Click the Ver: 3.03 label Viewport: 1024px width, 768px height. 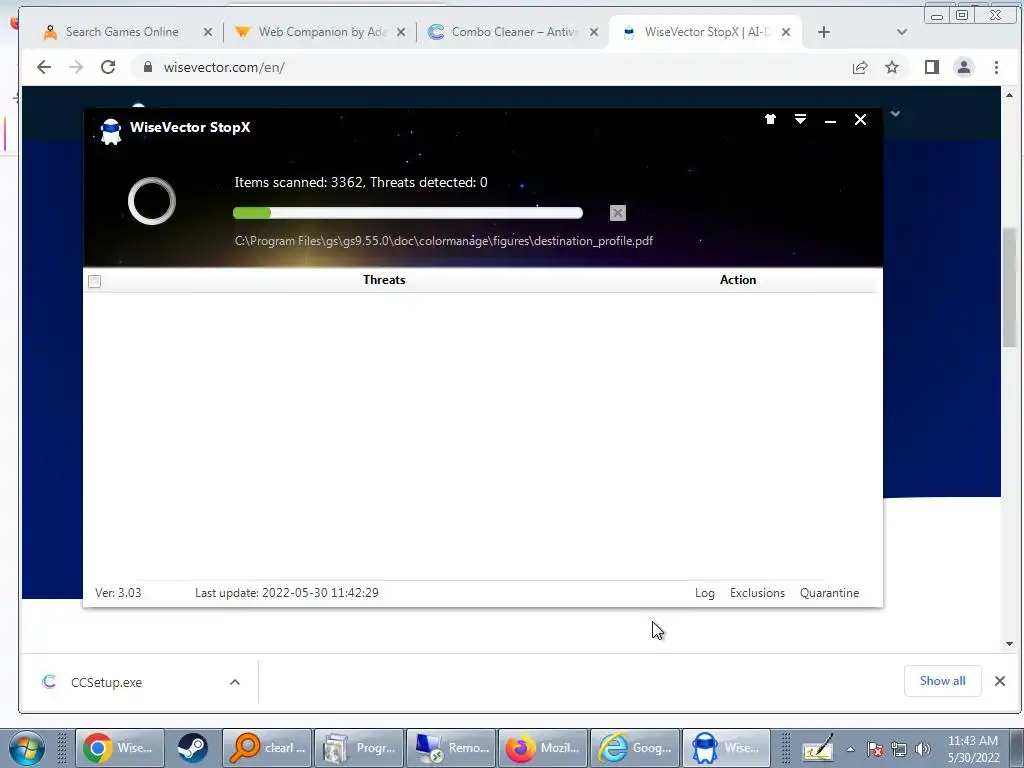click(118, 593)
